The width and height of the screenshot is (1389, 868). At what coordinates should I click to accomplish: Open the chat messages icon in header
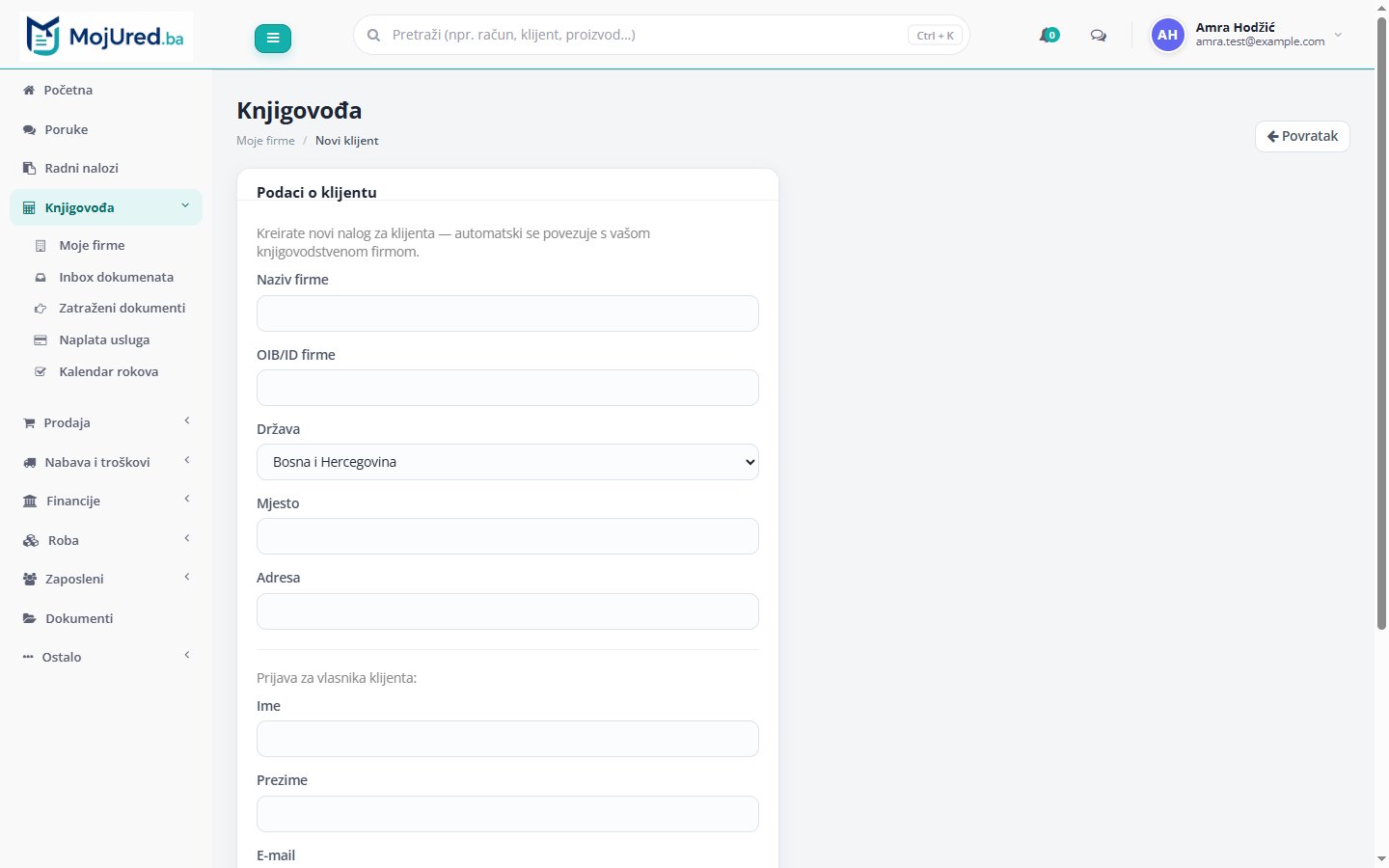(x=1098, y=36)
